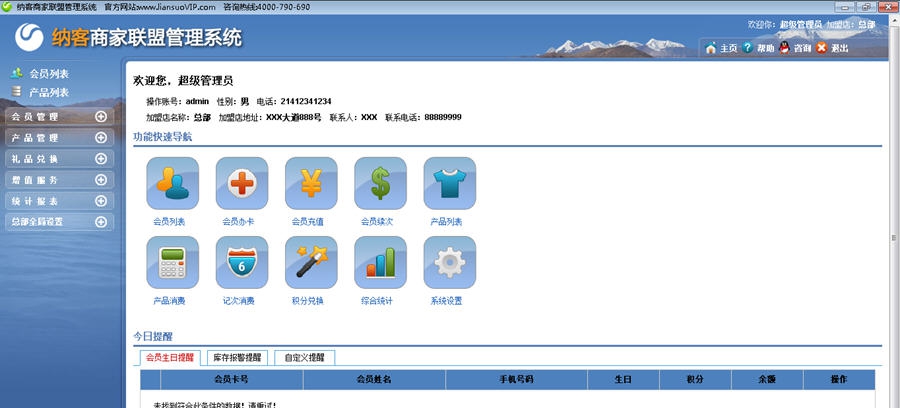This screenshot has height=408, width=900.
Task: Open the 产品列表 t-shirt icon
Action: click(x=449, y=183)
